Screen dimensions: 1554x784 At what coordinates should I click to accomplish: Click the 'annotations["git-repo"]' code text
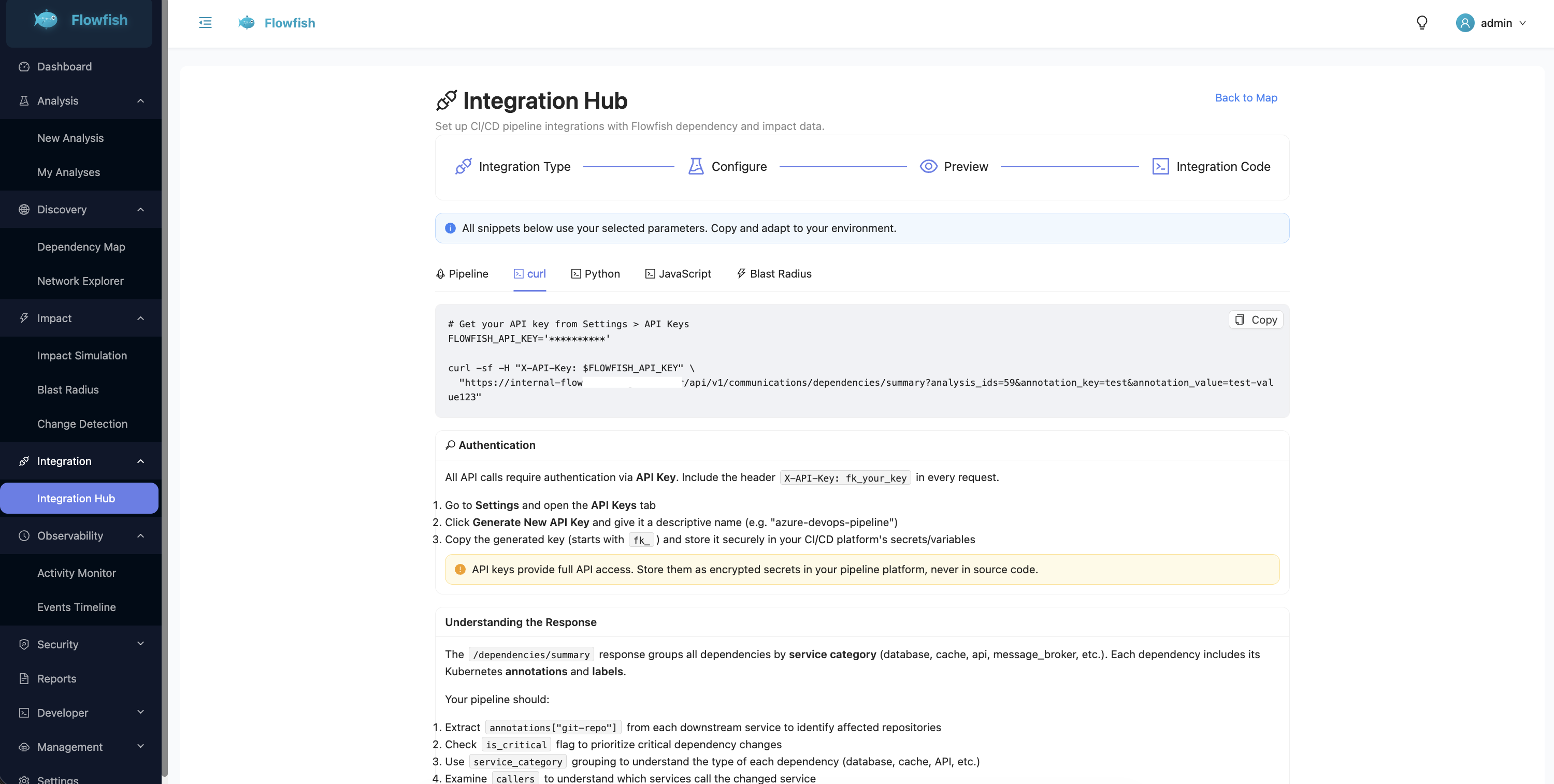tap(553, 728)
